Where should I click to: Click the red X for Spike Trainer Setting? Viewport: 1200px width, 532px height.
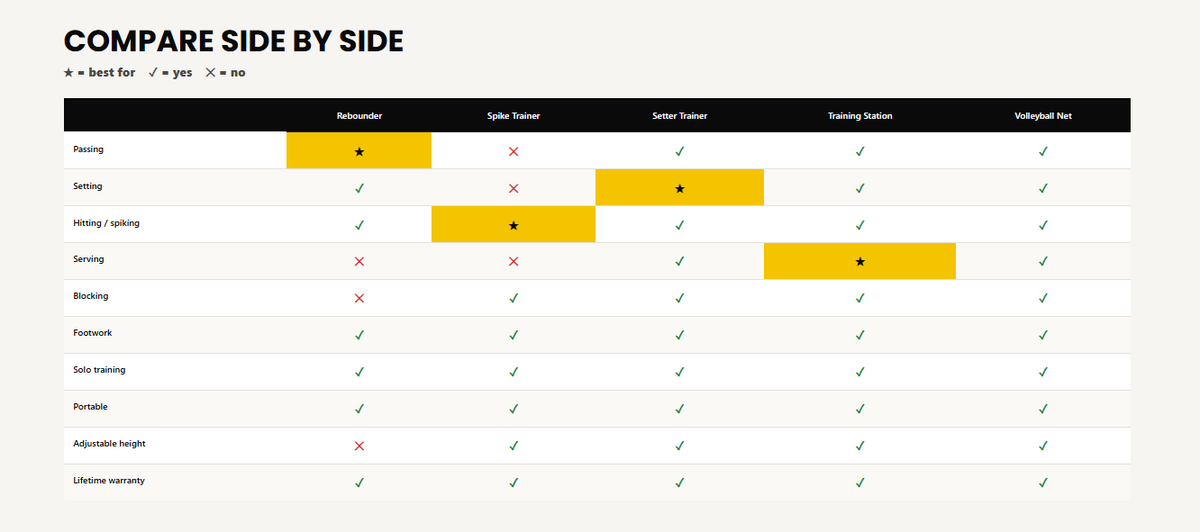point(513,188)
